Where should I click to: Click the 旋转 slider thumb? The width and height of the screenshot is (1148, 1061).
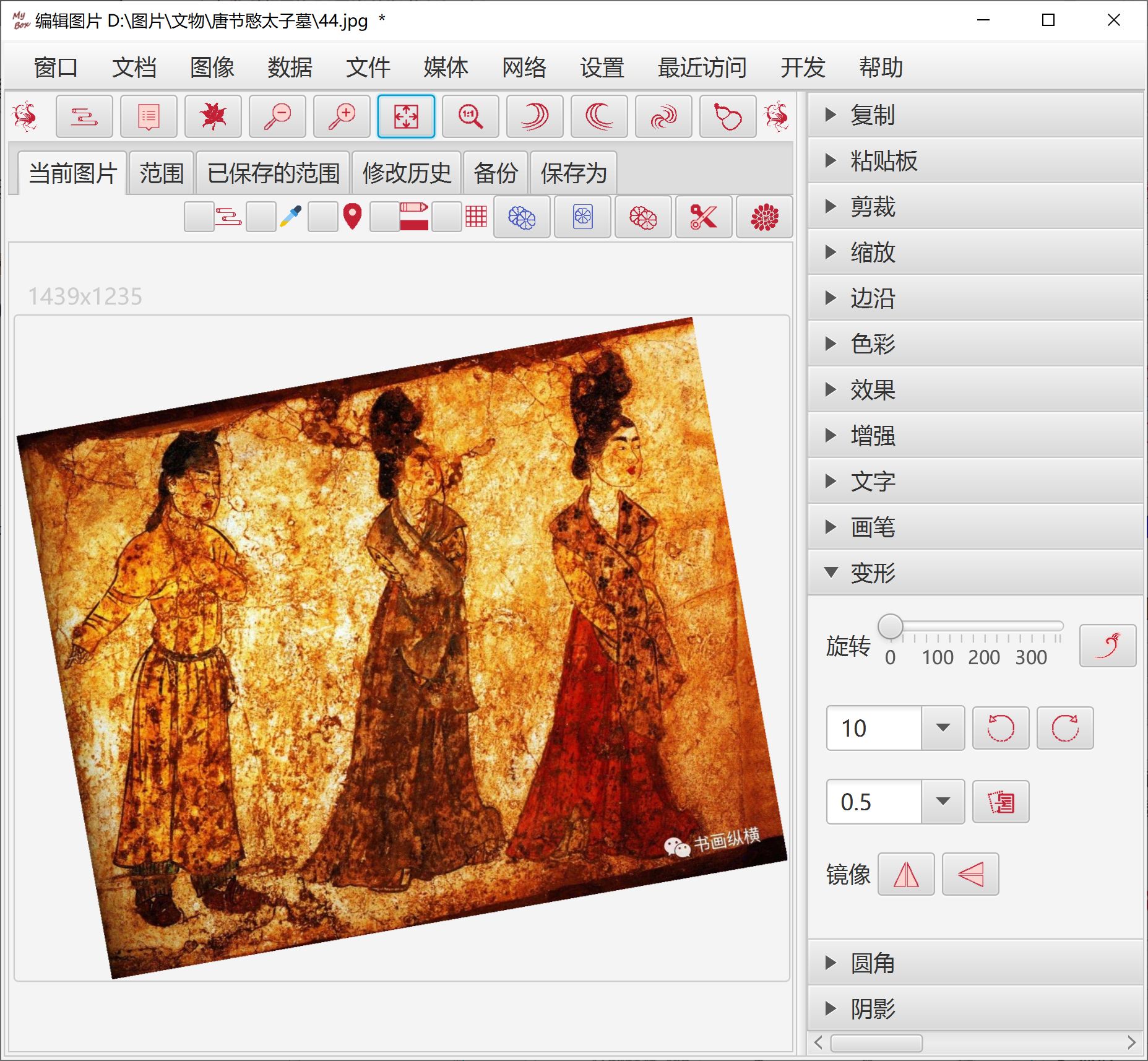[891, 626]
